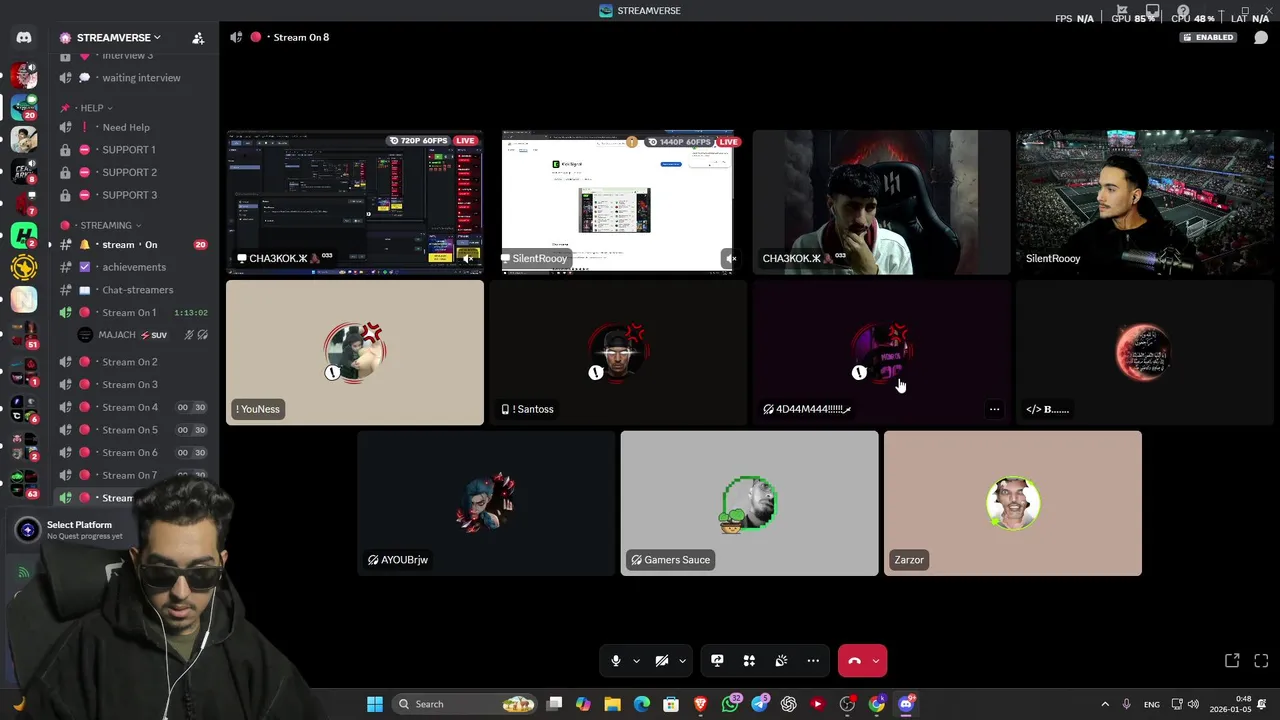Click the ENABLED overlay status badge
The height and width of the screenshot is (720, 1280).
(1208, 38)
